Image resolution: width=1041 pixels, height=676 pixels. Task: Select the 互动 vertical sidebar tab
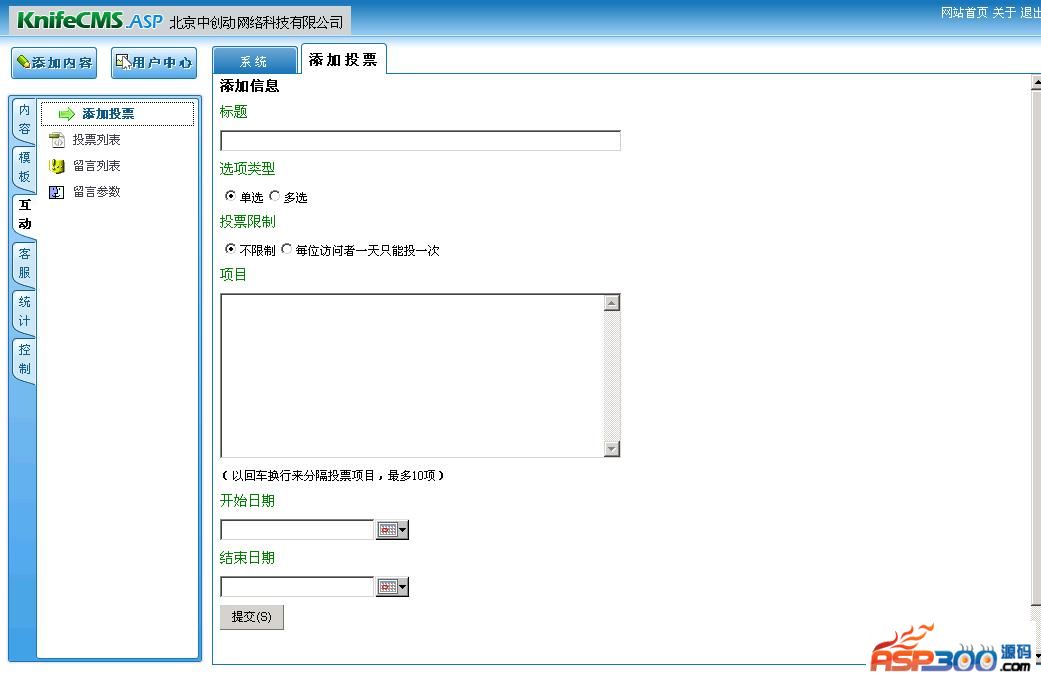tap(24, 214)
